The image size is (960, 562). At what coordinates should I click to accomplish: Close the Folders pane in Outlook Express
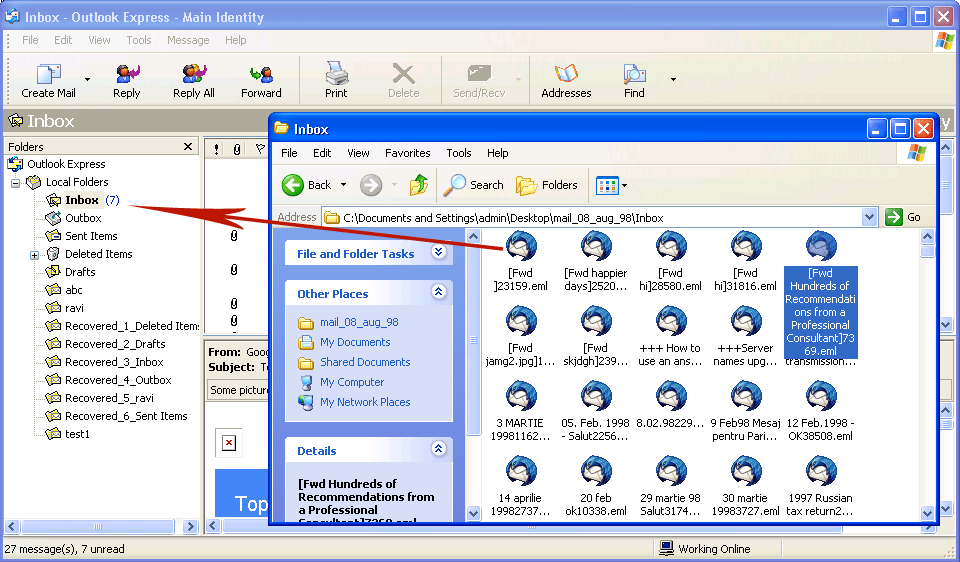(188, 146)
